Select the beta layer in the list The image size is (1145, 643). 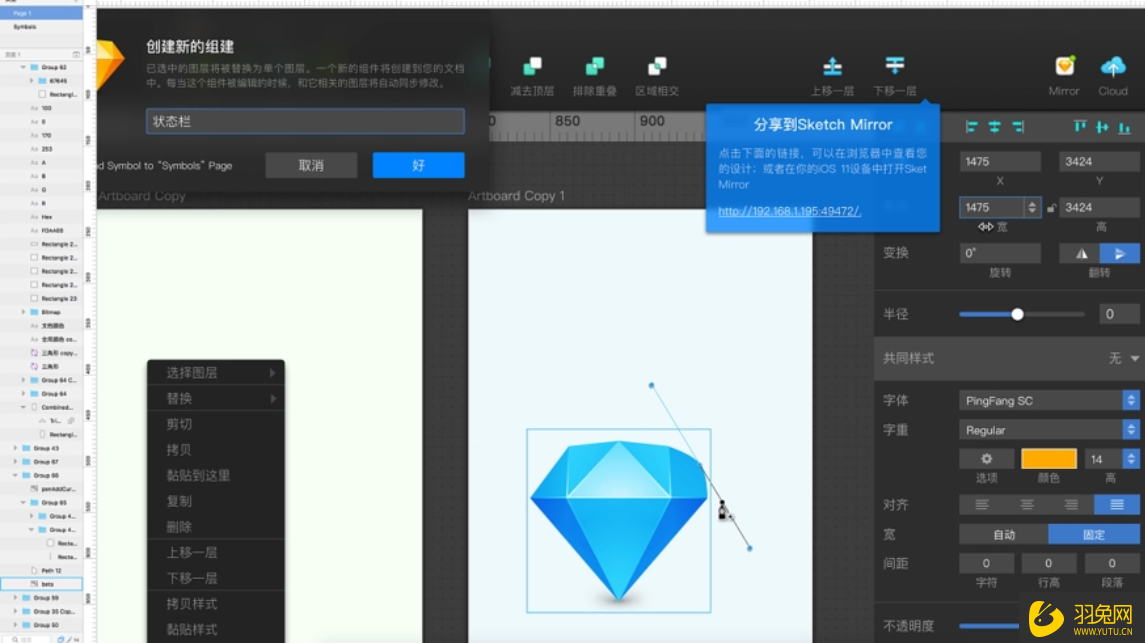point(41,584)
